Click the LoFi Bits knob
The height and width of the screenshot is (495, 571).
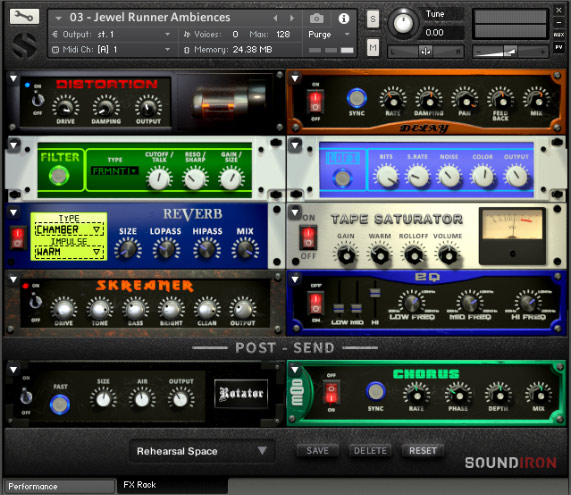pos(387,176)
